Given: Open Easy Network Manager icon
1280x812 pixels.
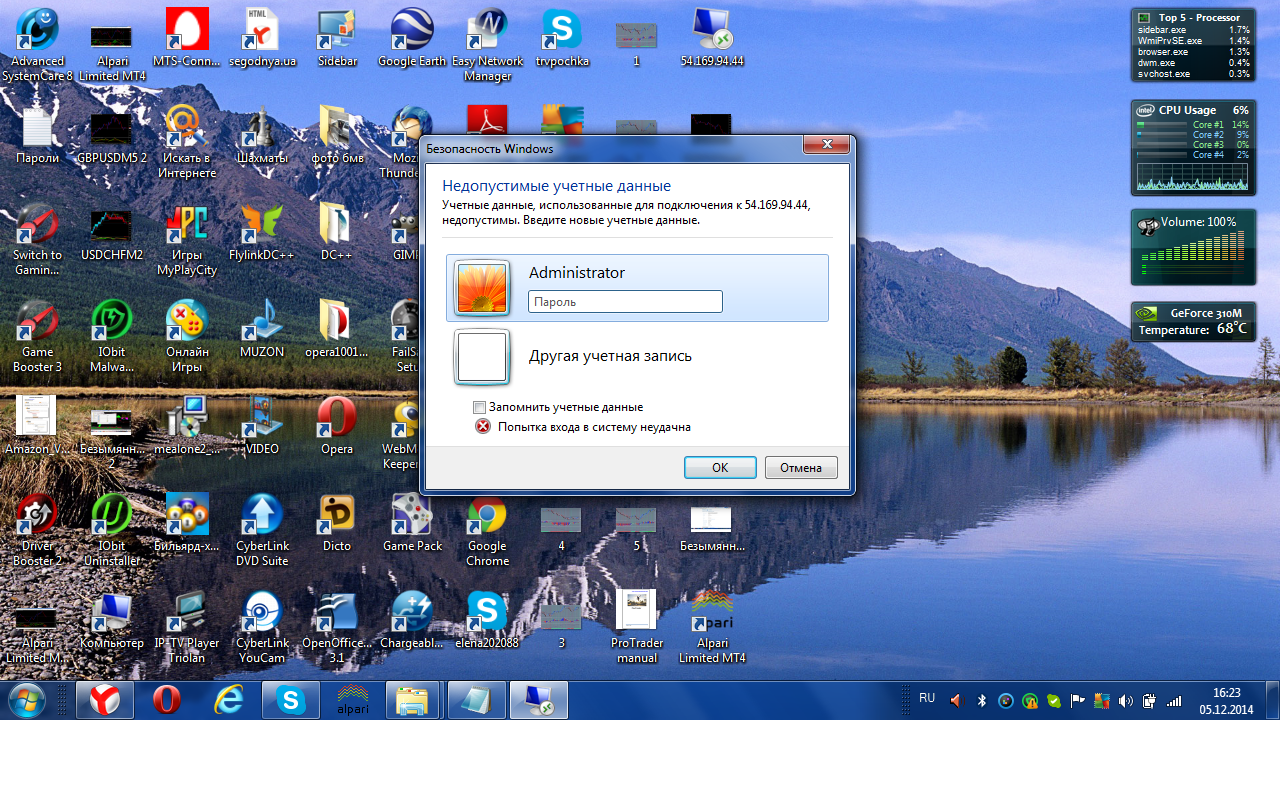Looking at the screenshot, I should (x=488, y=45).
